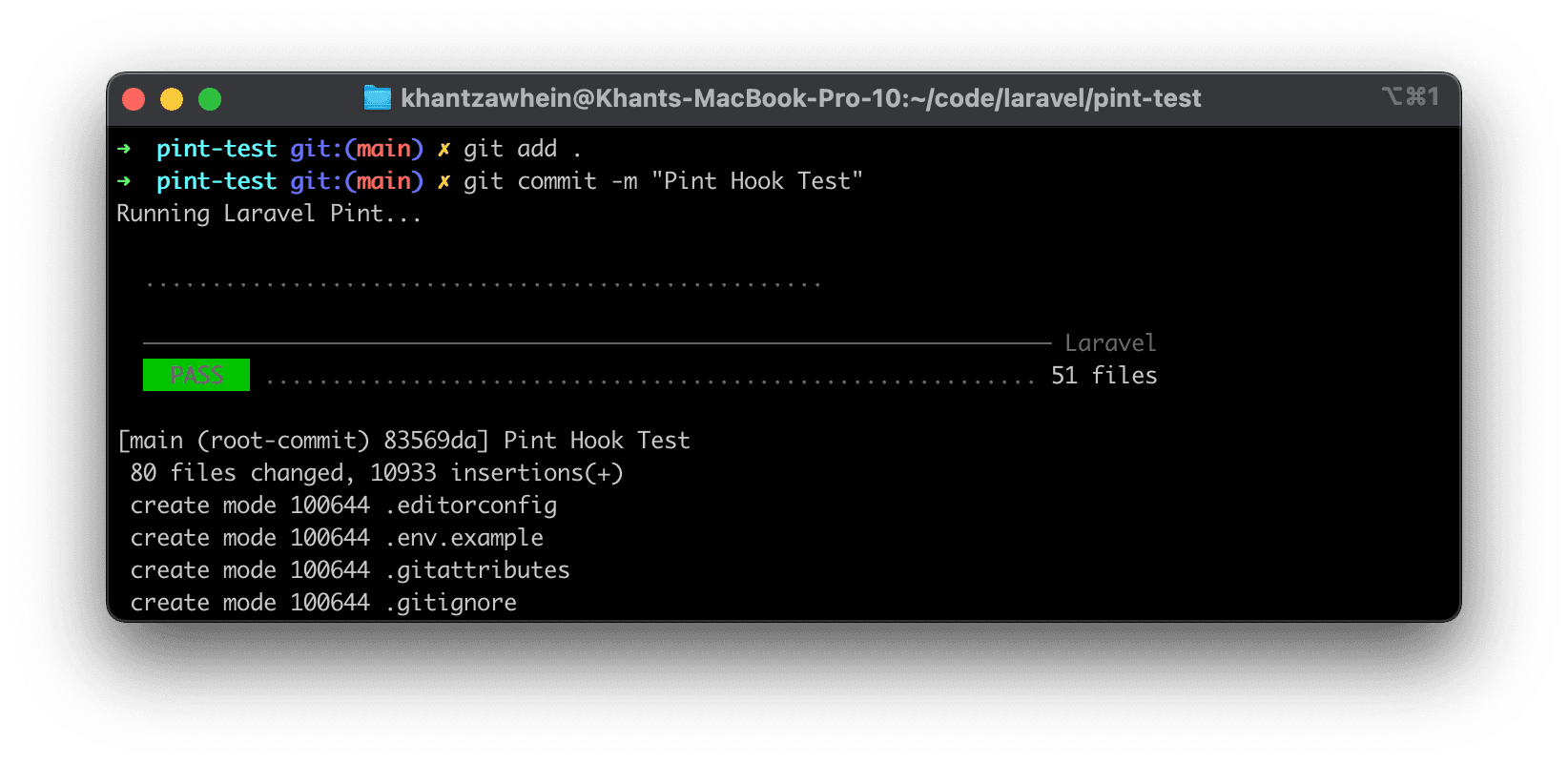Image resolution: width=1568 pixels, height=763 pixels.
Task: Click the '80 files changed, 10933 insertions' line
Action: point(377,473)
